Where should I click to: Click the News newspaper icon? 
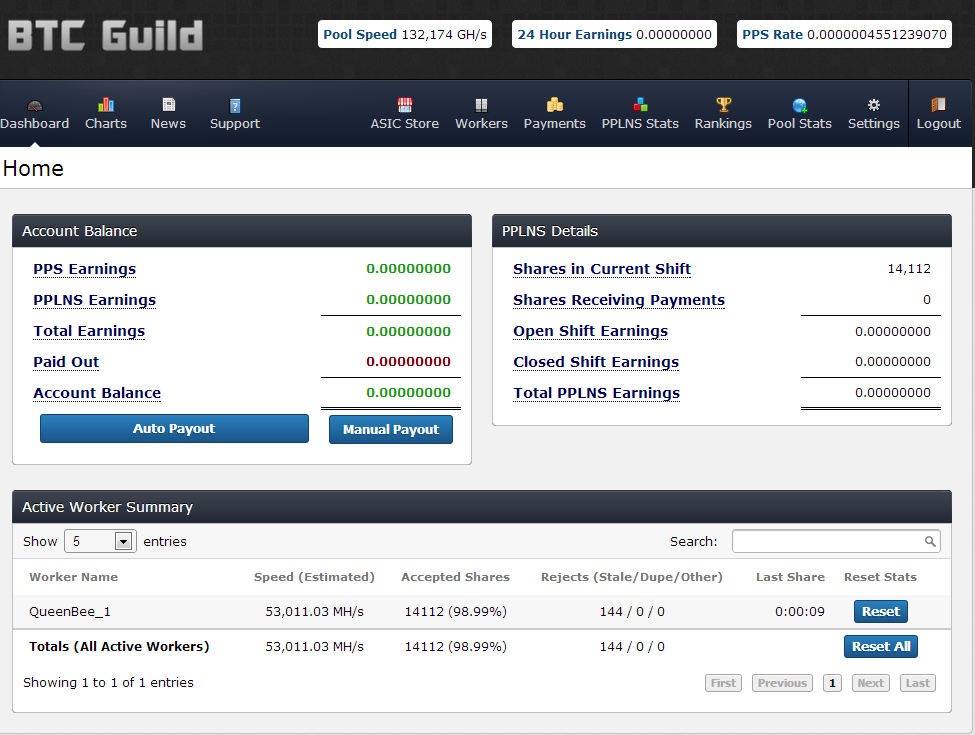[169, 104]
